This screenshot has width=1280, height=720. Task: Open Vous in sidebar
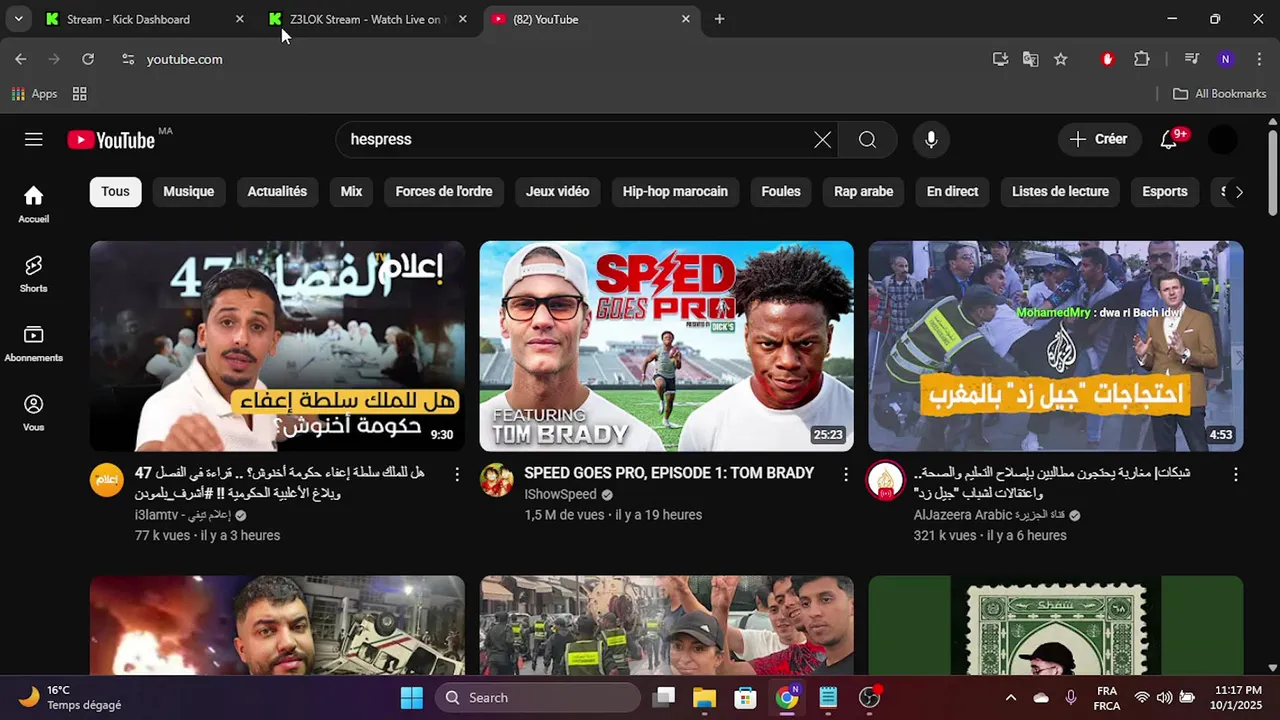(34, 412)
